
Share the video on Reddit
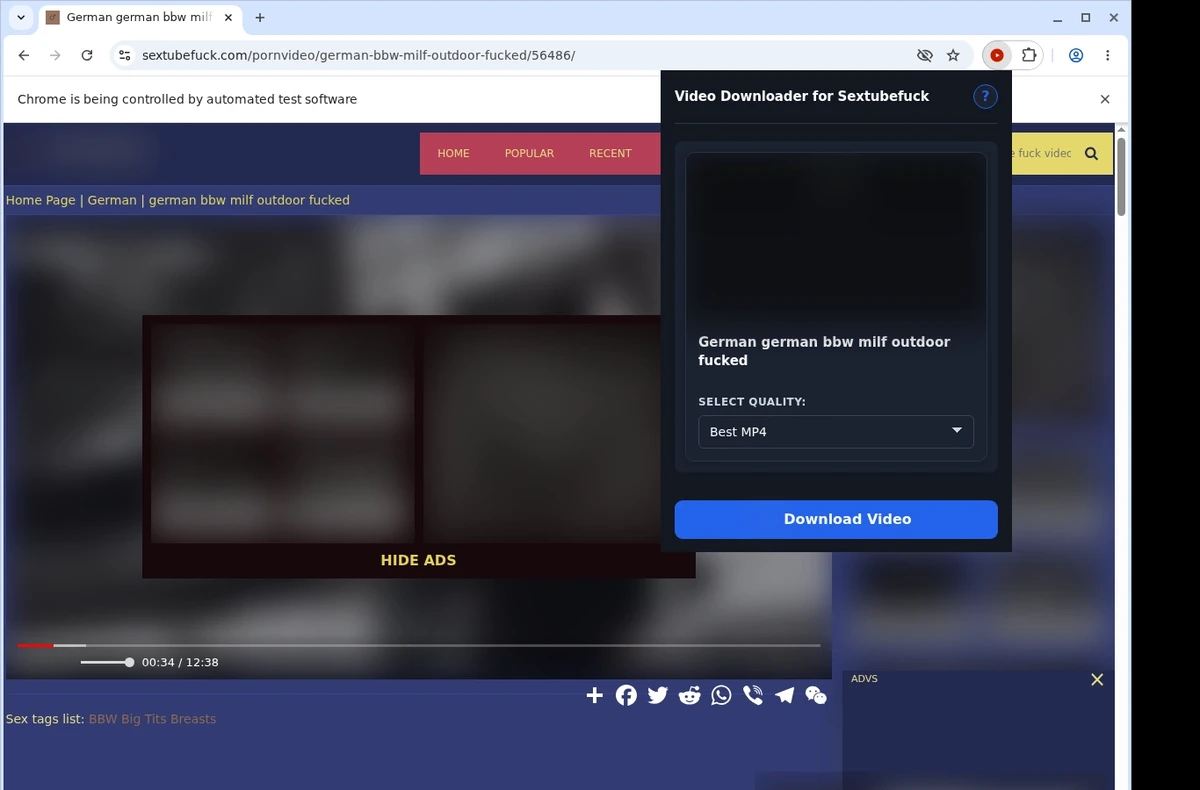click(689, 695)
